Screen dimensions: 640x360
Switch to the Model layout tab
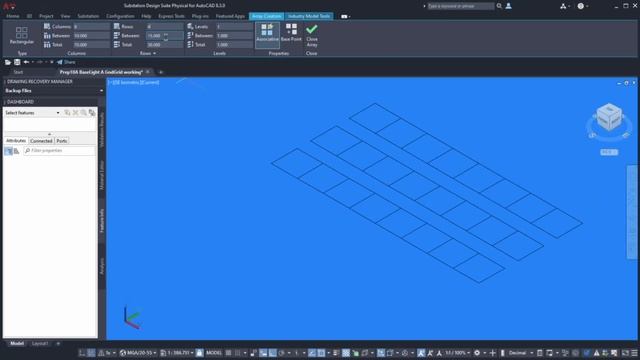(x=17, y=344)
